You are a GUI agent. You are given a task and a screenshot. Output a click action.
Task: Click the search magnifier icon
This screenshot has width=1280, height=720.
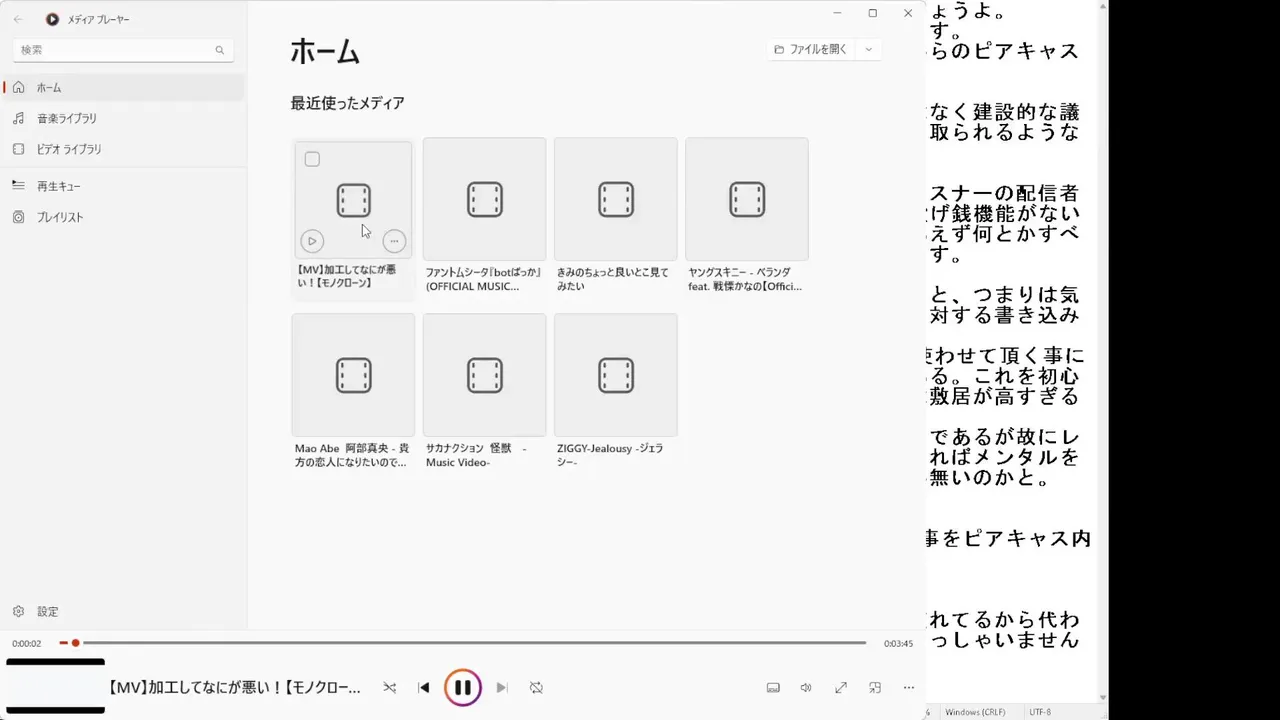pos(220,50)
